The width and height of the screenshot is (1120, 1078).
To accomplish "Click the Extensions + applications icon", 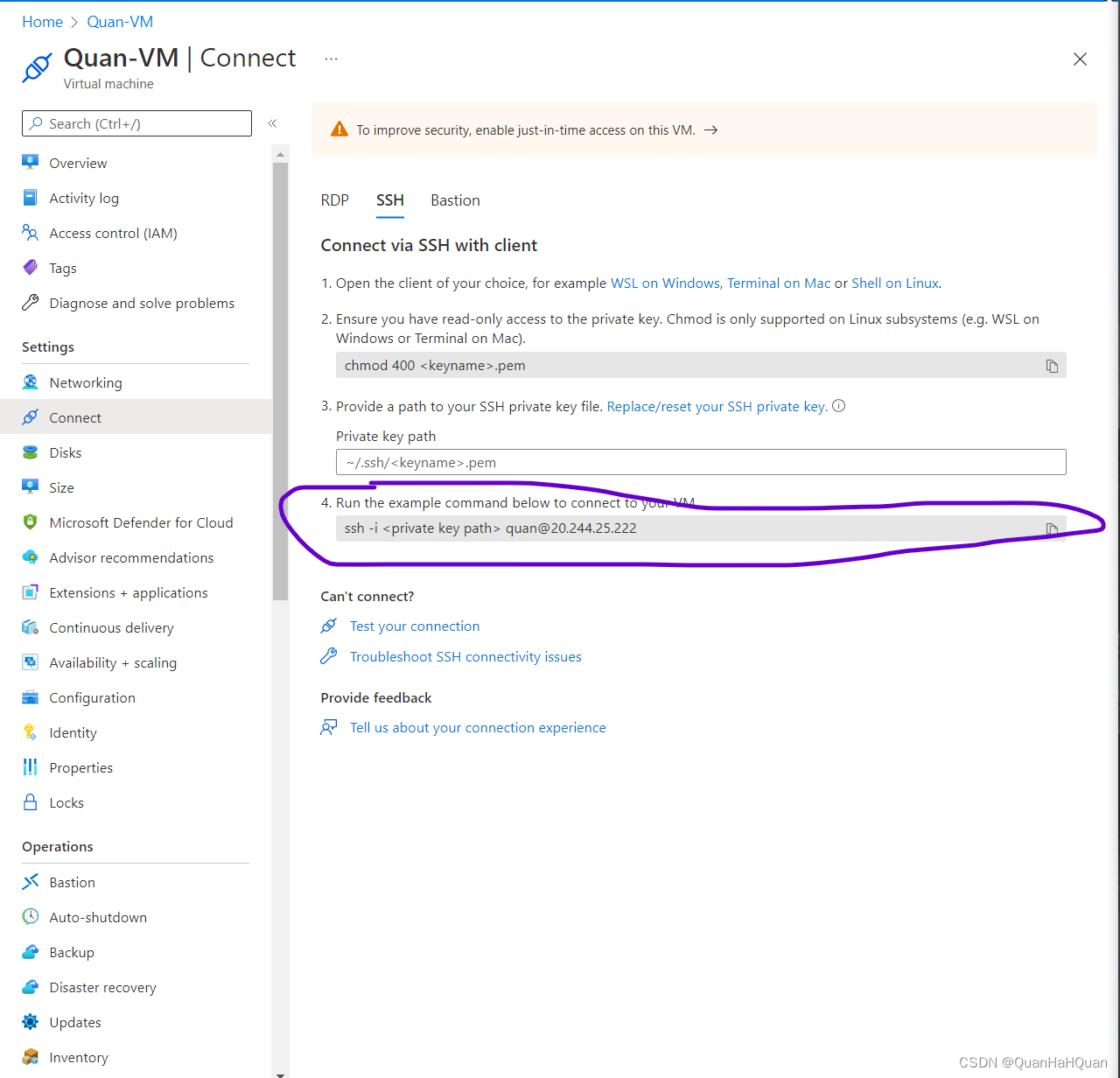I will pos(31,592).
